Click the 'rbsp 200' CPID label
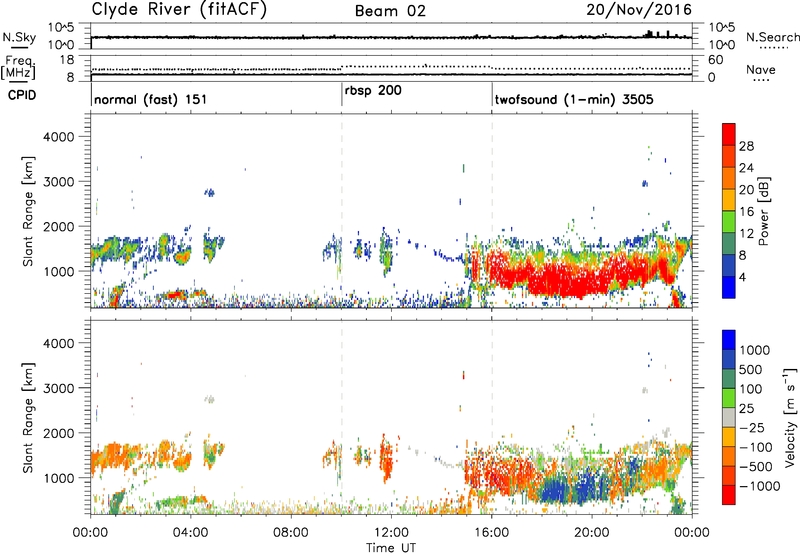The image size is (800, 554). (x=373, y=91)
